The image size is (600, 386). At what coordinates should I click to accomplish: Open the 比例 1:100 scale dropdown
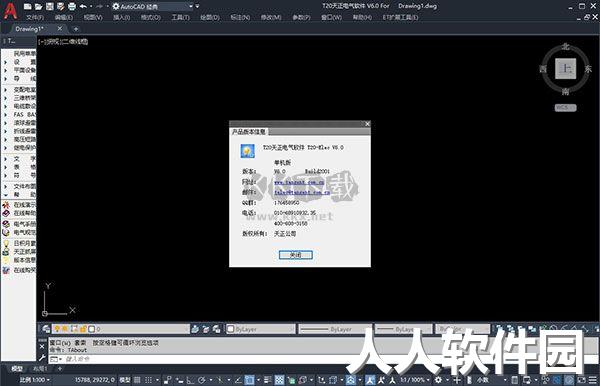(x=34, y=380)
